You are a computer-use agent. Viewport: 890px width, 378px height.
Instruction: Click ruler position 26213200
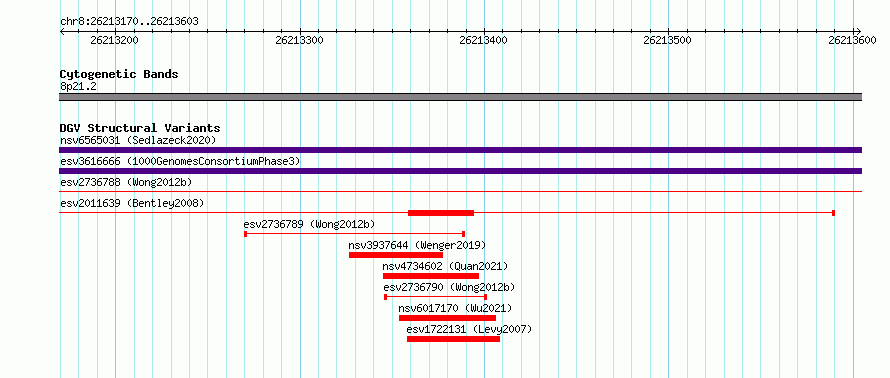(x=114, y=41)
